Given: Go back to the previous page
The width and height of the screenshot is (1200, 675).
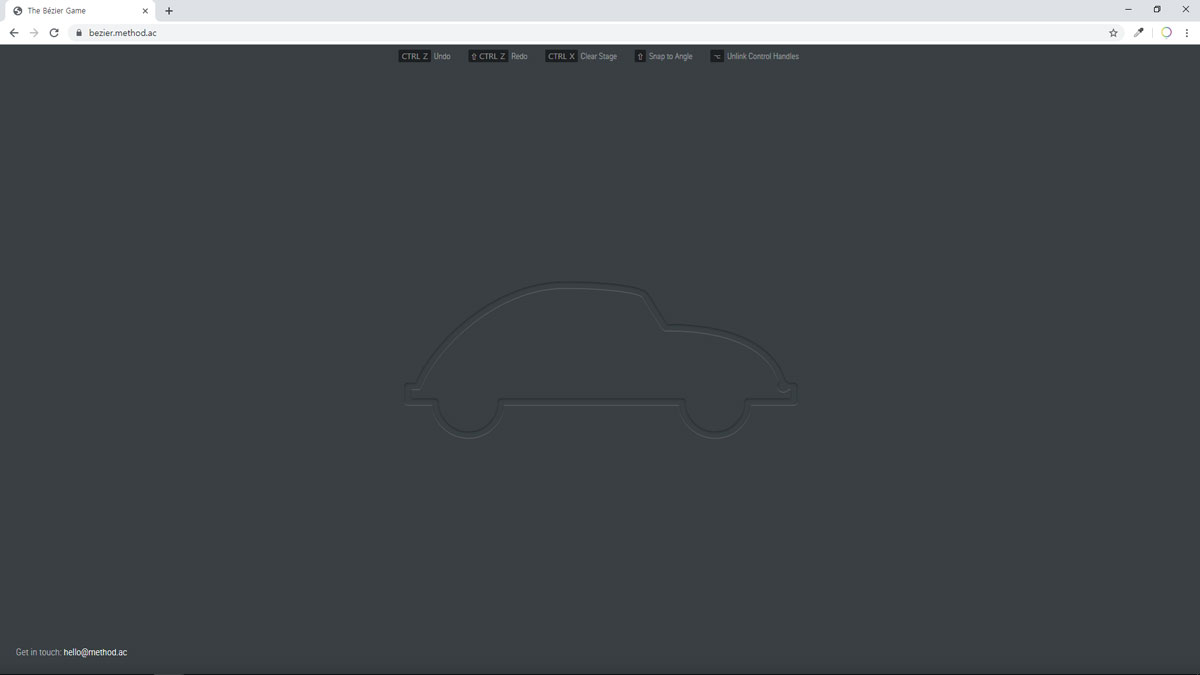Looking at the screenshot, I should (x=14, y=33).
